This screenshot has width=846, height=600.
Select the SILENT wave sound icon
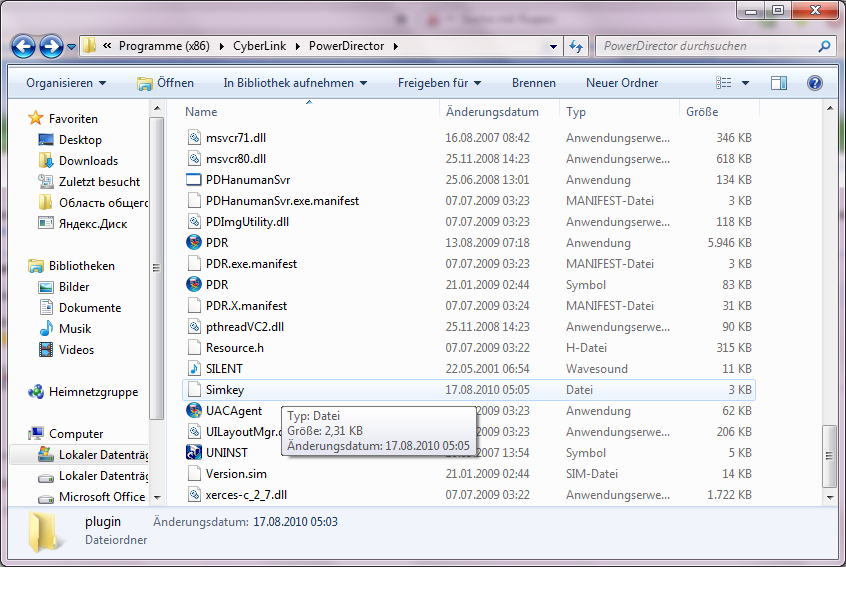(194, 369)
